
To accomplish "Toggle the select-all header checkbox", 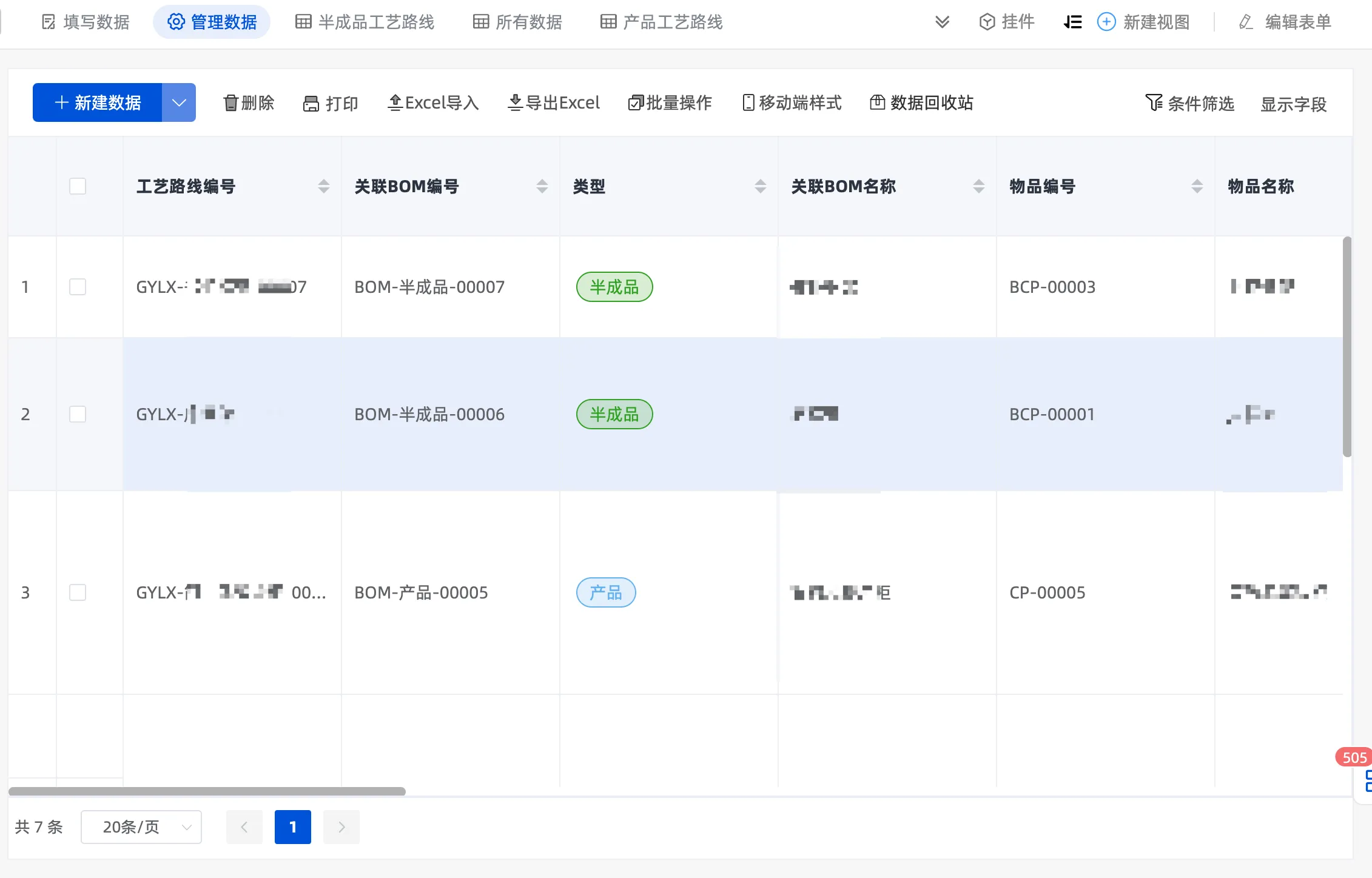I will [x=78, y=186].
